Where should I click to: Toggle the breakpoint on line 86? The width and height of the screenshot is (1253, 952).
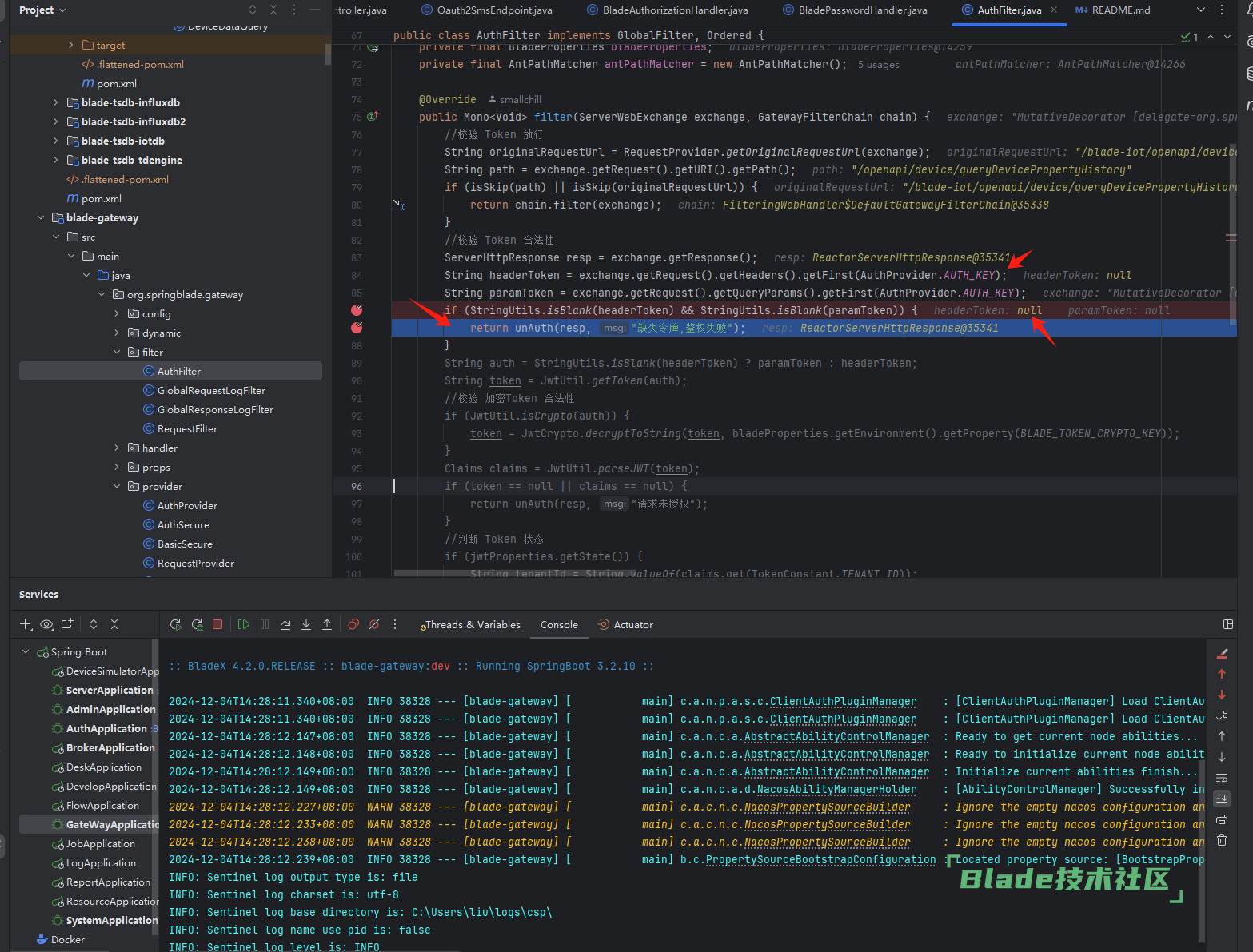coord(357,310)
